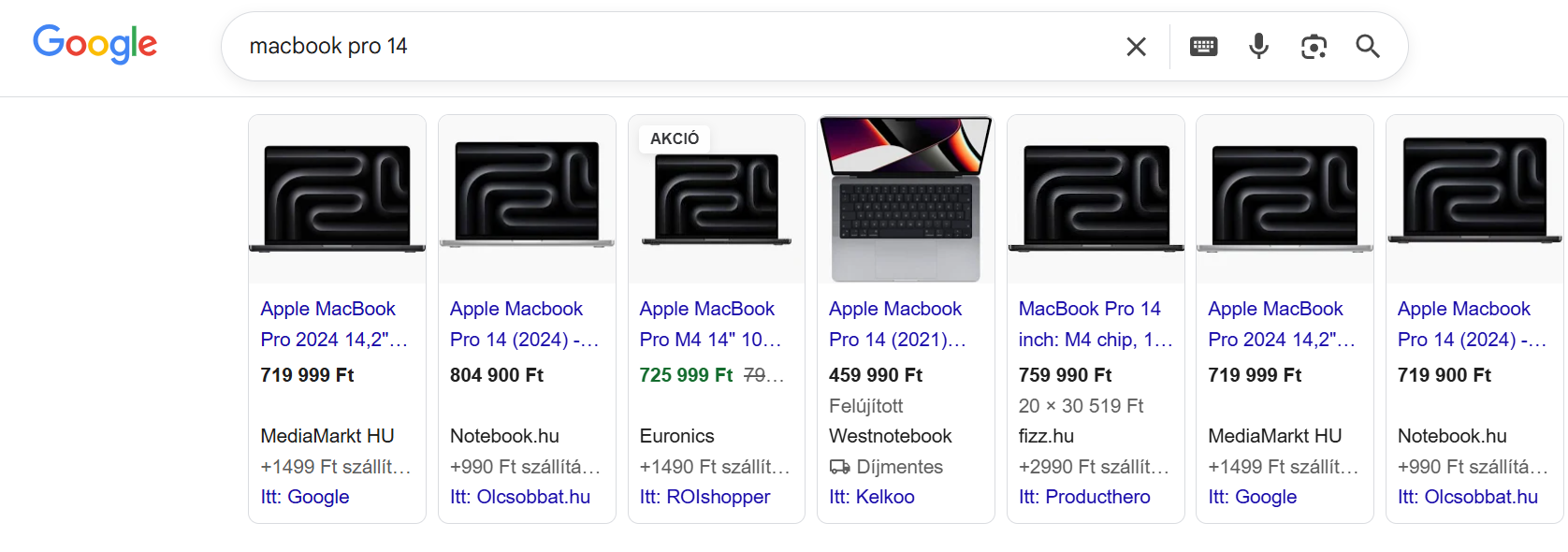The height and width of the screenshot is (552, 1568).
Task: Click the Google logo
Action: coord(94,44)
